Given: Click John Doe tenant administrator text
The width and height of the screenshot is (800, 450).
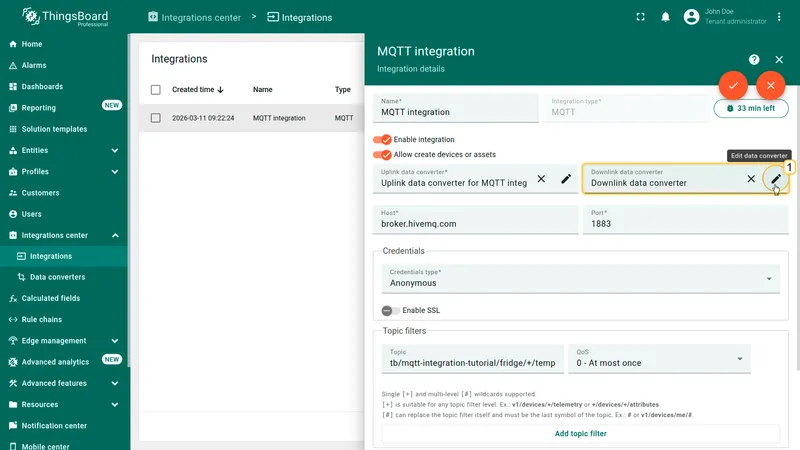Looking at the screenshot, I should (736, 17).
